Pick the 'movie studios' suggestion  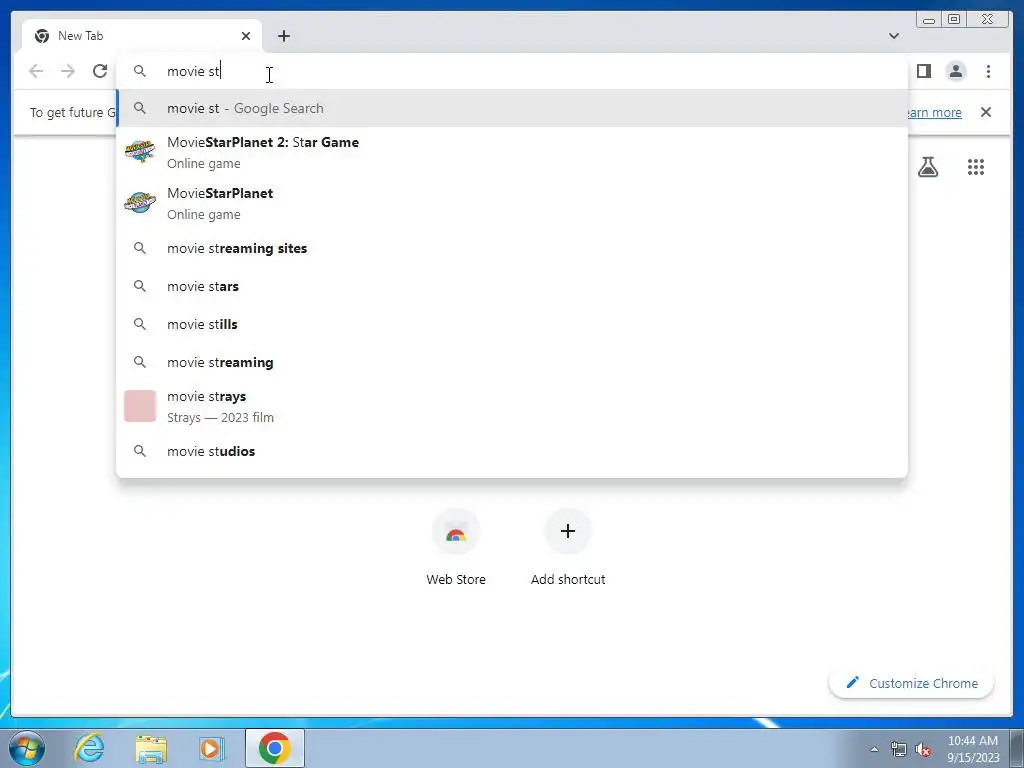(x=512, y=451)
